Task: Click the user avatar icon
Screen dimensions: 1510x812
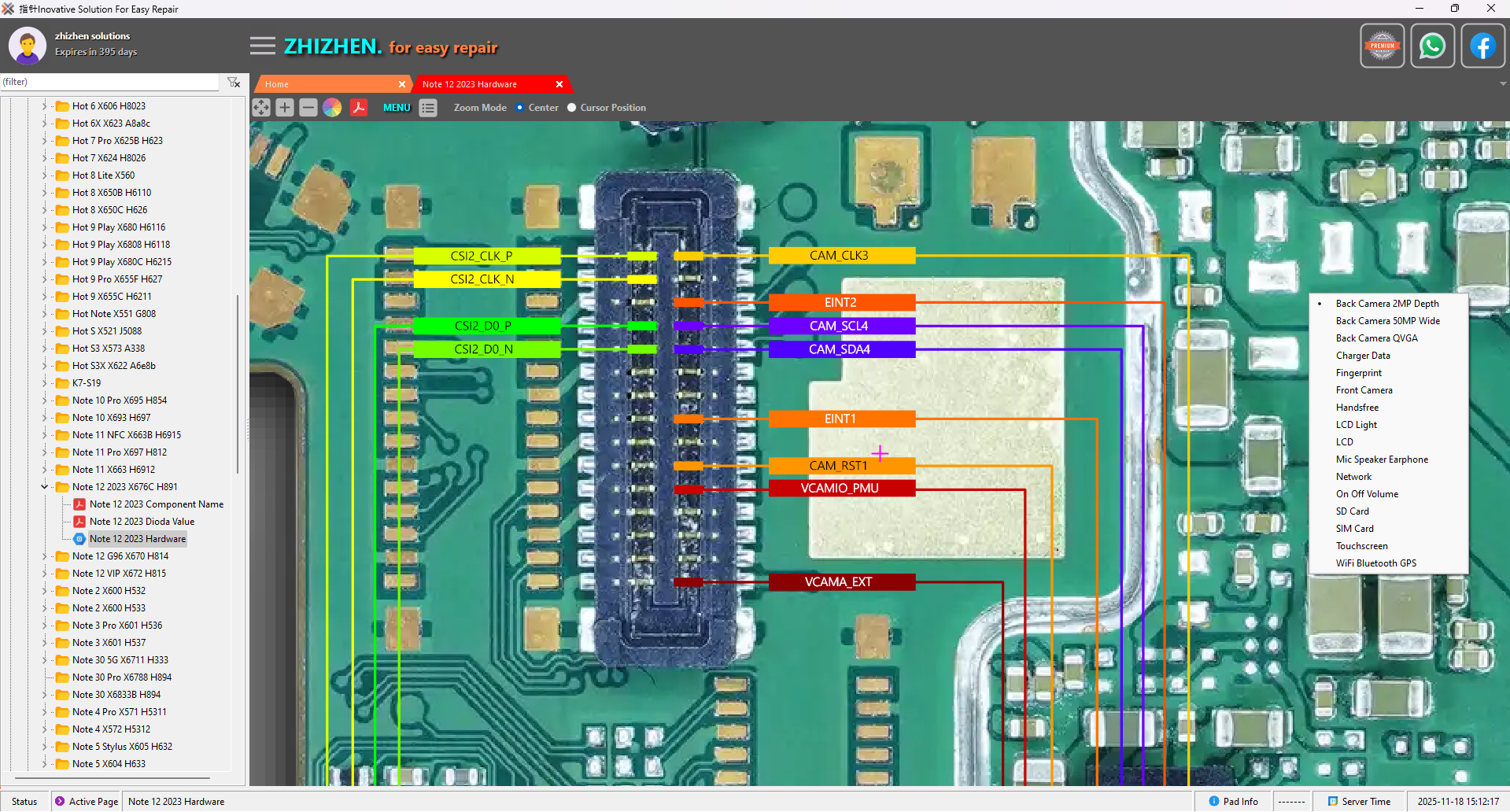Action: [28, 46]
